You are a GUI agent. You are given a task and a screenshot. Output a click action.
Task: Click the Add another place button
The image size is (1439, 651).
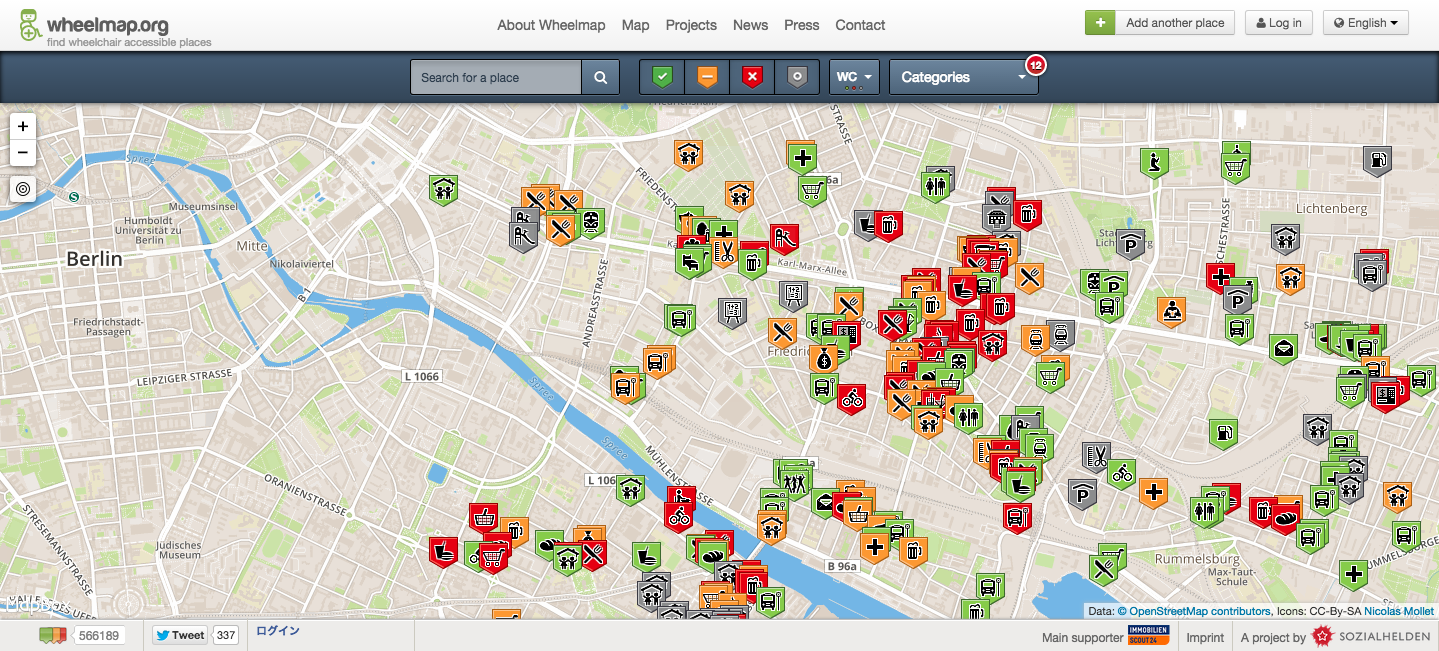click(x=1160, y=23)
